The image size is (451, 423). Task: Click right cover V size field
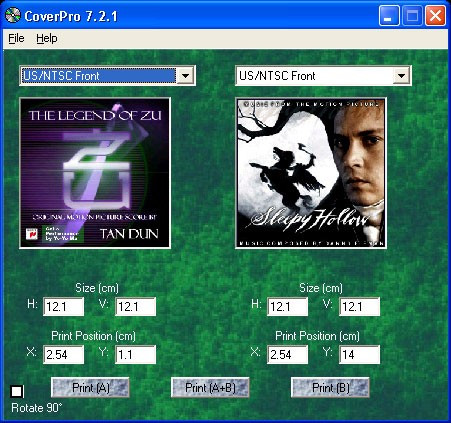click(359, 307)
